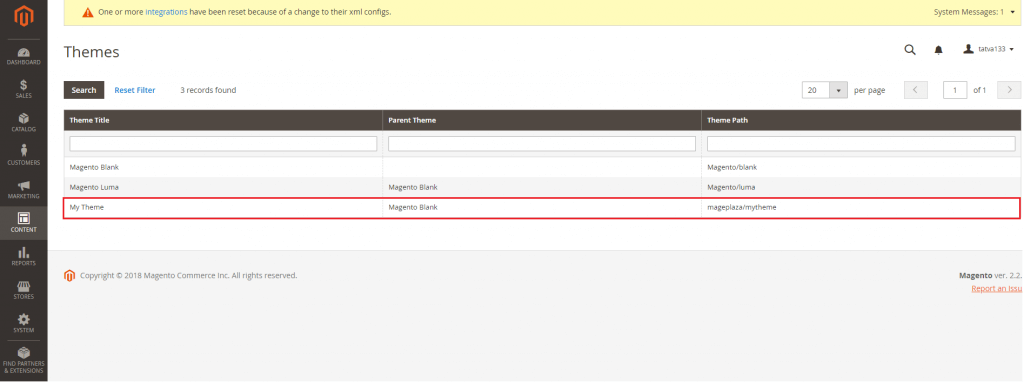Open the Marketing menu in the sidebar
Image resolution: width=1024 pixels, height=383 pixels.
tap(24, 190)
